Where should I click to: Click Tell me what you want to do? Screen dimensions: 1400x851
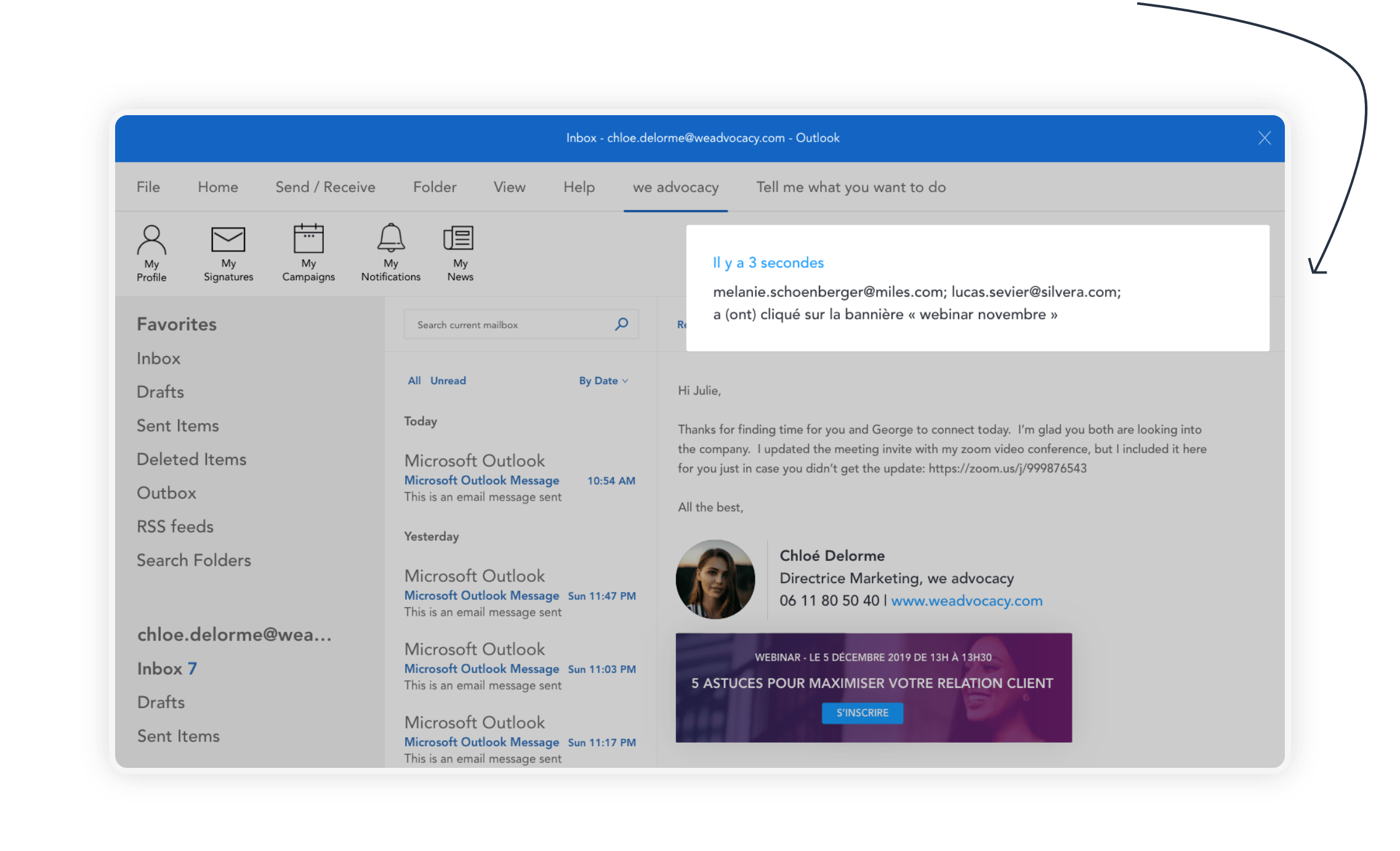(851, 187)
